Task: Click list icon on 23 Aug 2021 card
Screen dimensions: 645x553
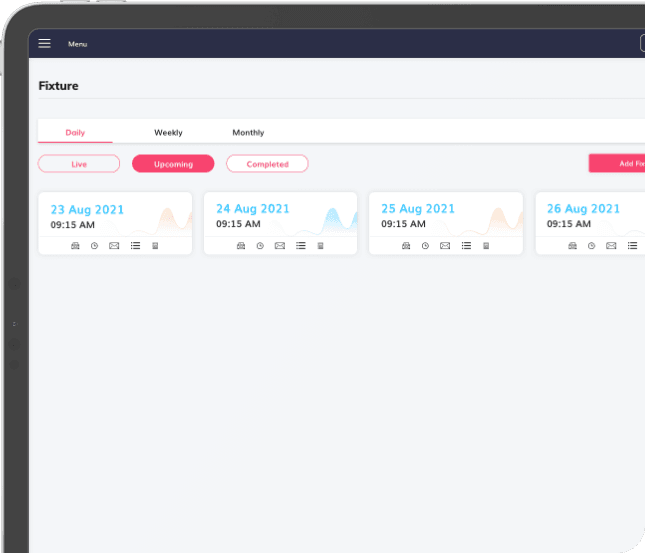Action: pos(135,245)
